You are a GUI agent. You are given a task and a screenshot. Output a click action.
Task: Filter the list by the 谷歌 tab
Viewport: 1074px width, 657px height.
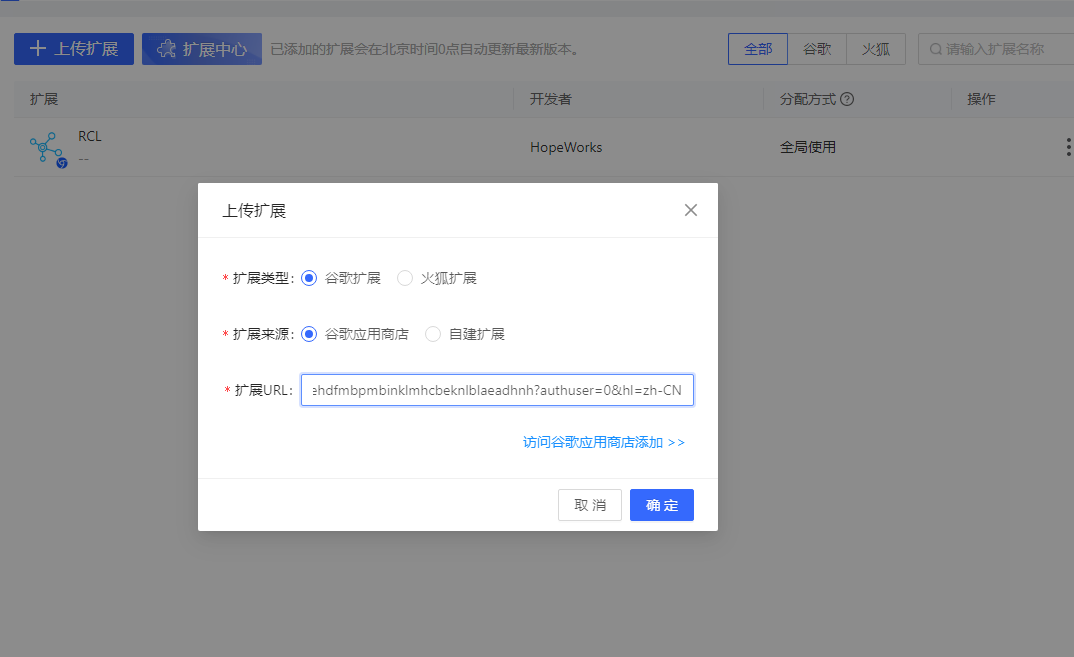(817, 49)
